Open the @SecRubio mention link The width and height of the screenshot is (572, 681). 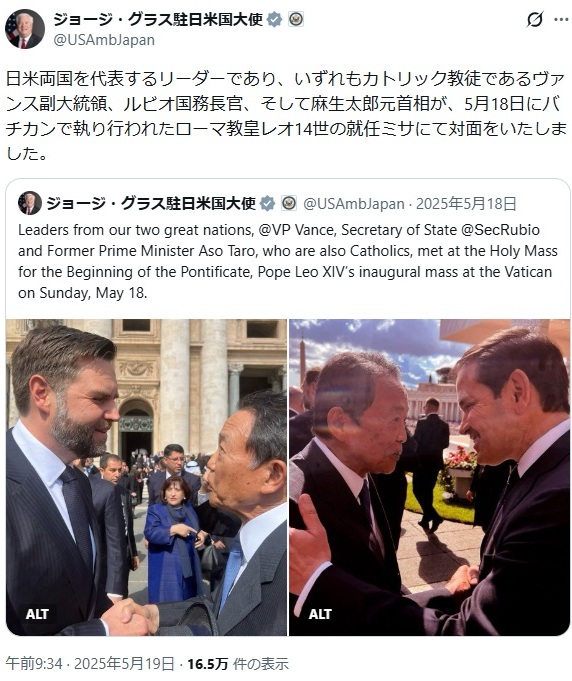click(500, 230)
